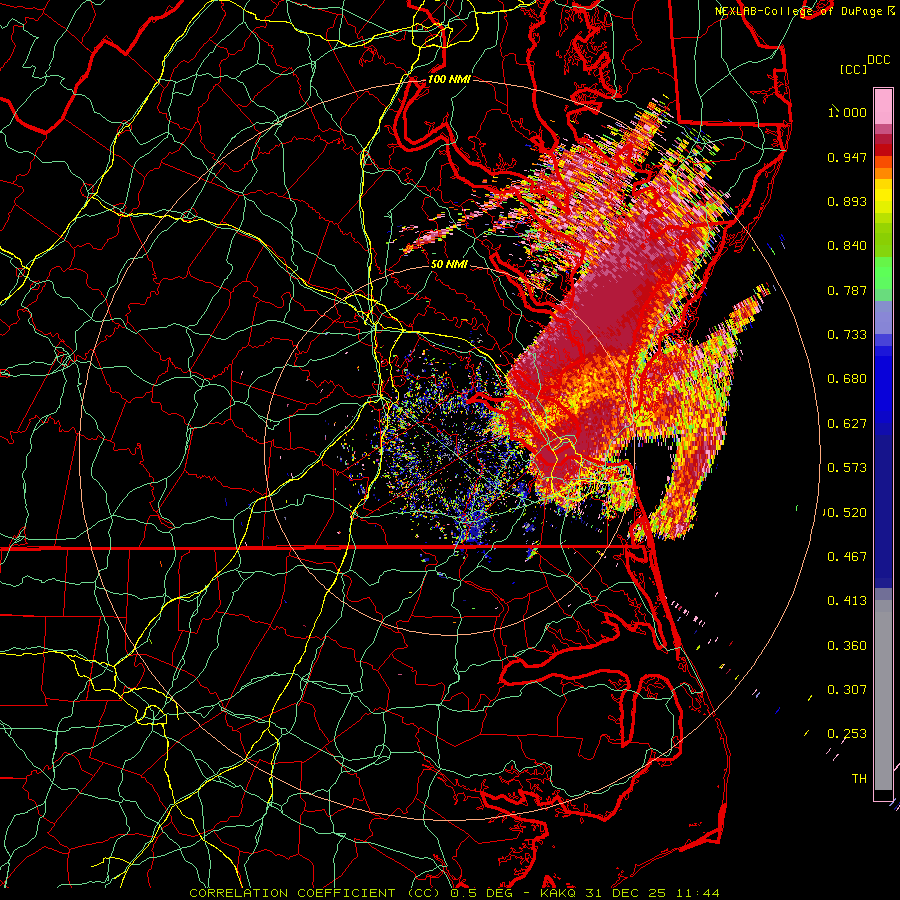Click the 50 NMI range ring label
The width and height of the screenshot is (900, 900).
(449, 265)
